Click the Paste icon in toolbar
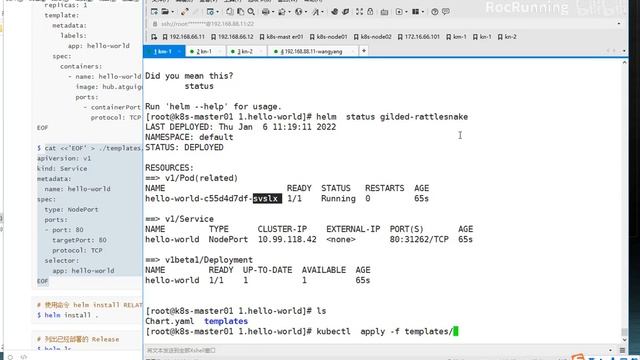The image size is (640, 360). point(240,12)
